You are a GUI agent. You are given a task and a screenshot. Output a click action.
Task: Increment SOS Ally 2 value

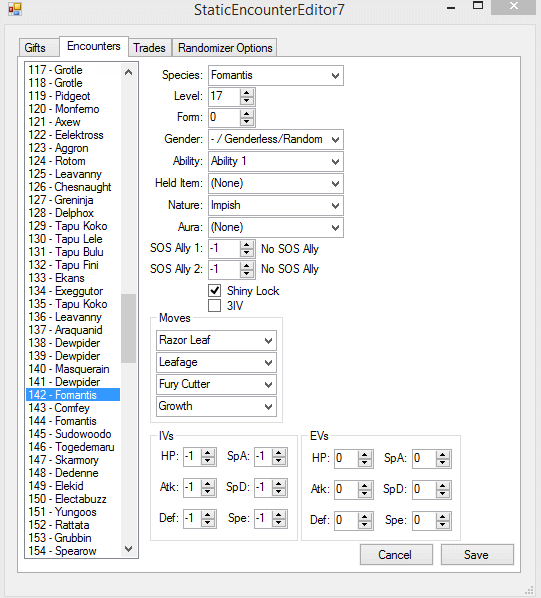pyautogui.click(x=247, y=265)
